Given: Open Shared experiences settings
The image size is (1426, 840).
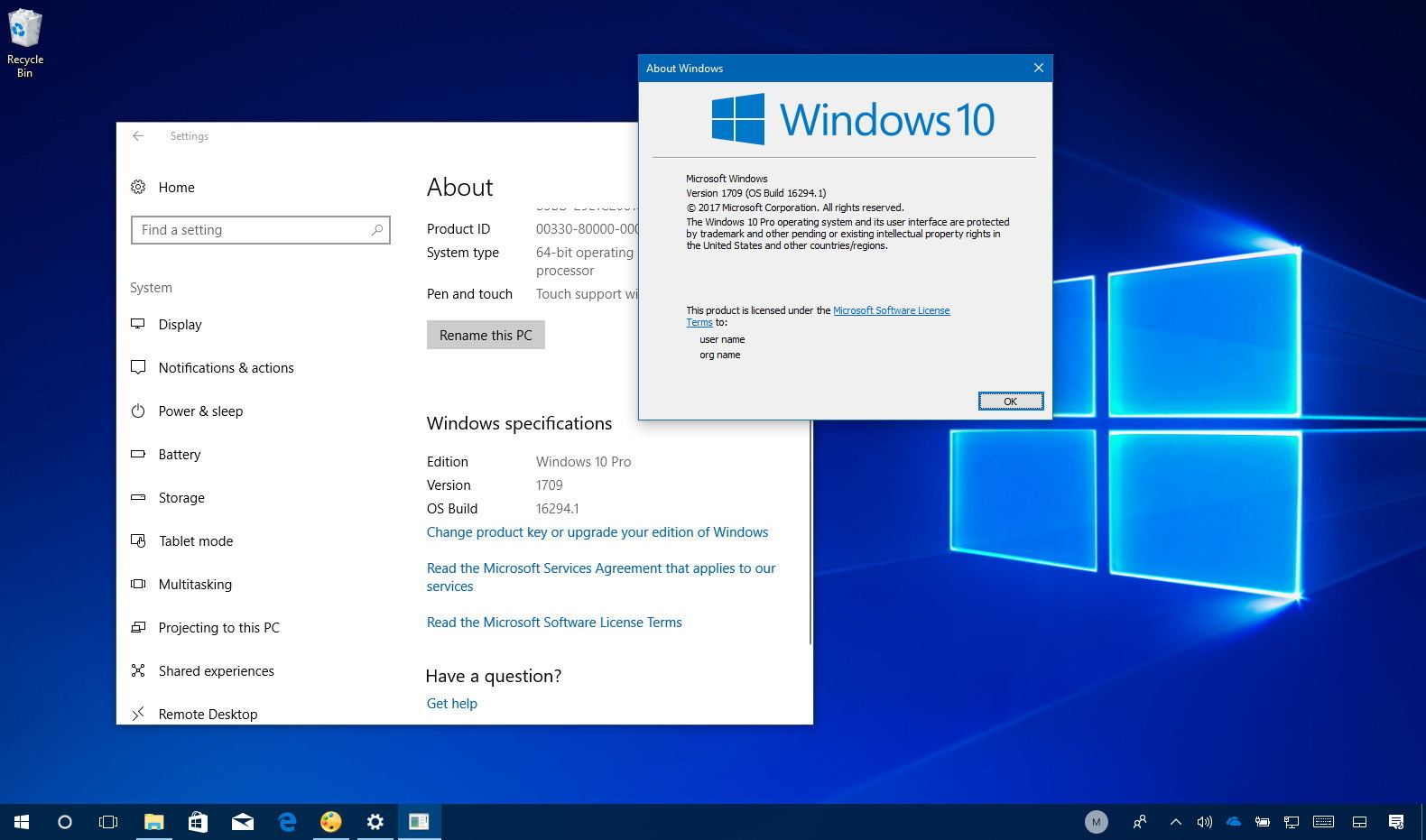Looking at the screenshot, I should pos(216,671).
